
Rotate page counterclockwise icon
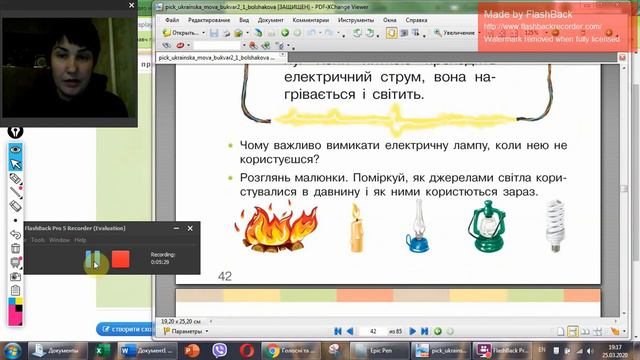[x=357, y=33]
